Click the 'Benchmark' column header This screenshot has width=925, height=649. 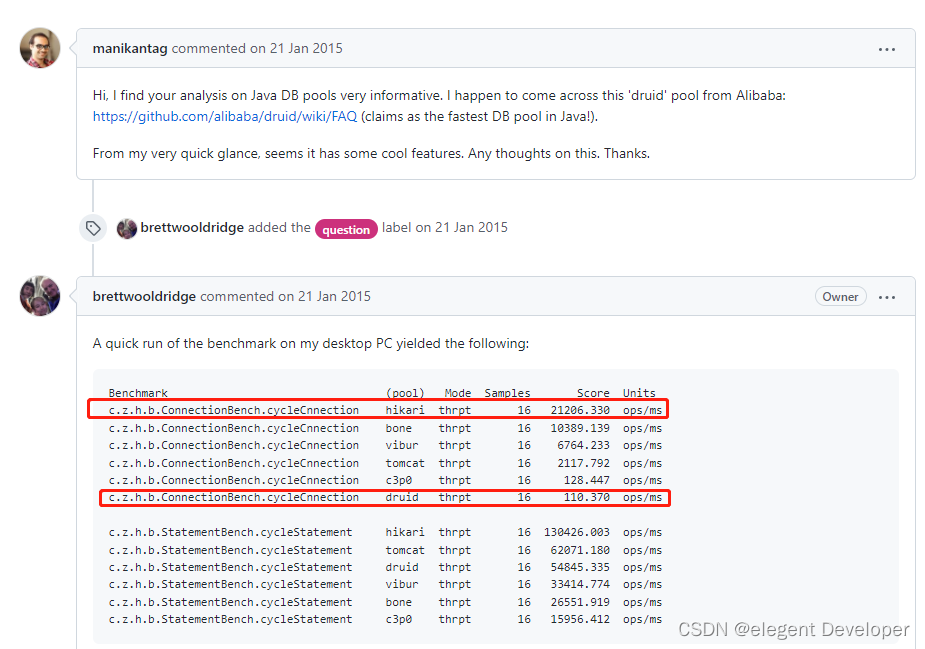coord(138,393)
